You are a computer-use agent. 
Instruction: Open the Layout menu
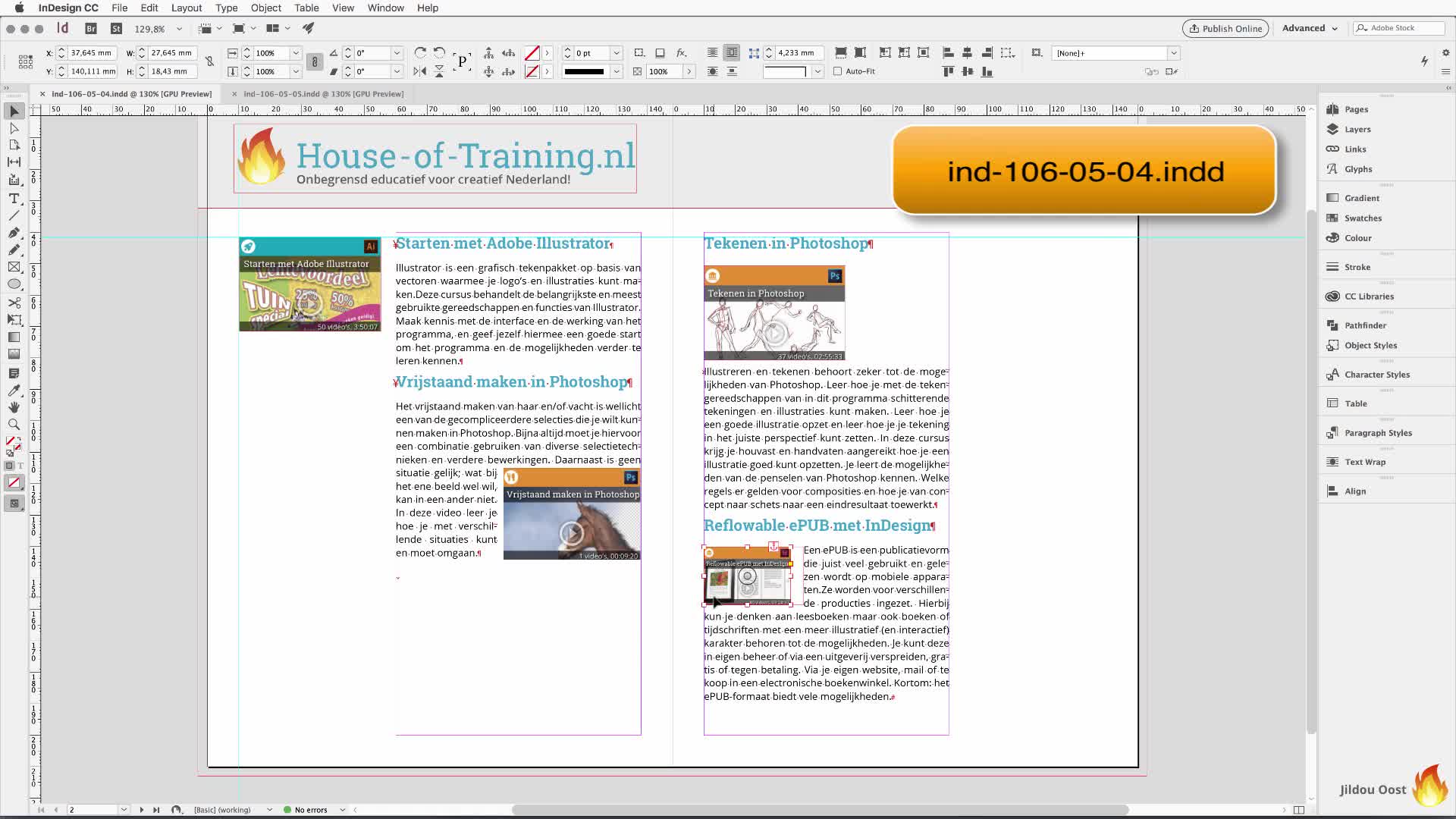pyautogui.click(x=187, y=8)
